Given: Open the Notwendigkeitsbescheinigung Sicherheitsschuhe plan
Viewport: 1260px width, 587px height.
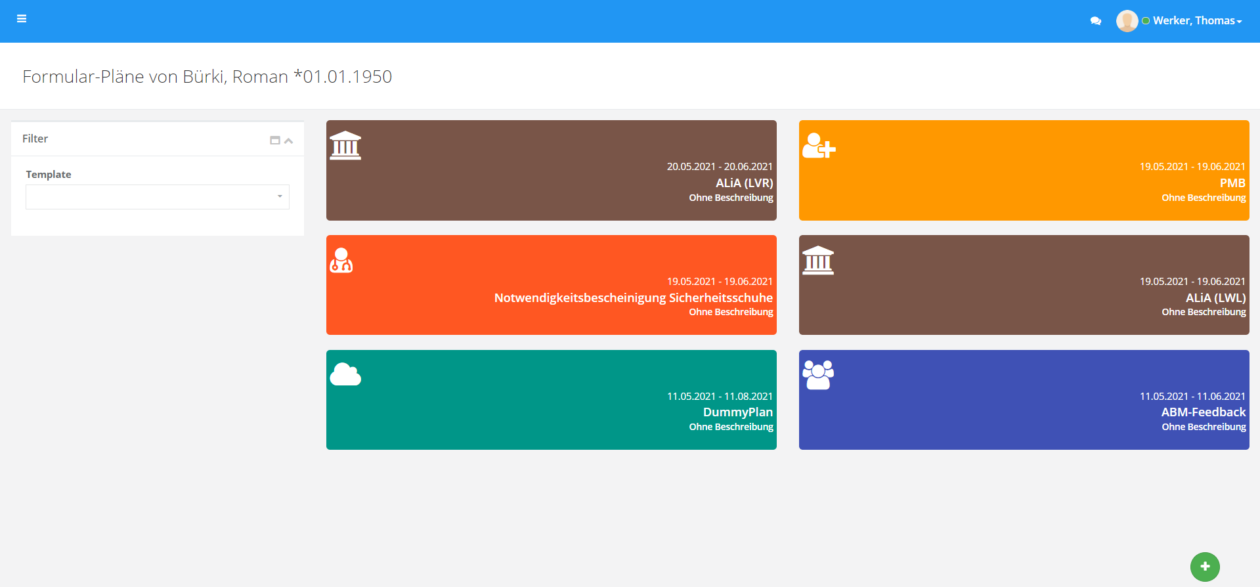Looking at the screenshot, I should (x=633, y=298).
